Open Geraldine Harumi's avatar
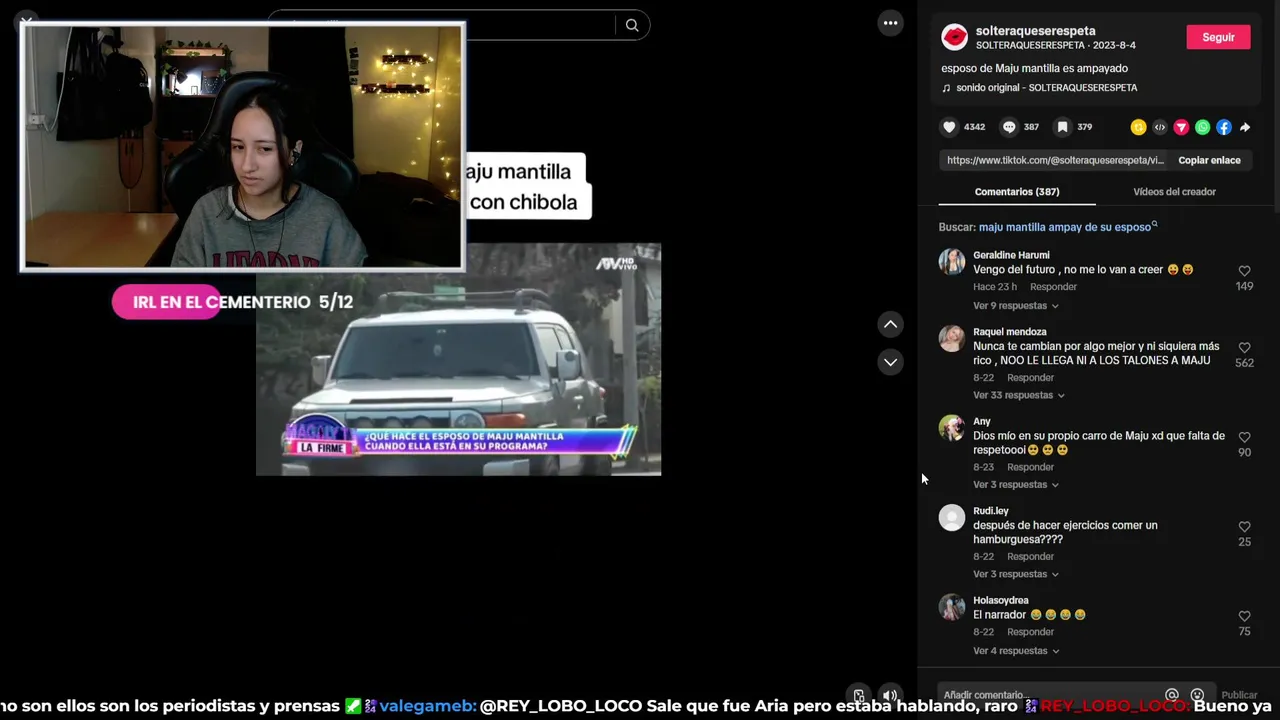Image resolution: width=1280 pixels, height=720 pixels. tap(951, 262)
